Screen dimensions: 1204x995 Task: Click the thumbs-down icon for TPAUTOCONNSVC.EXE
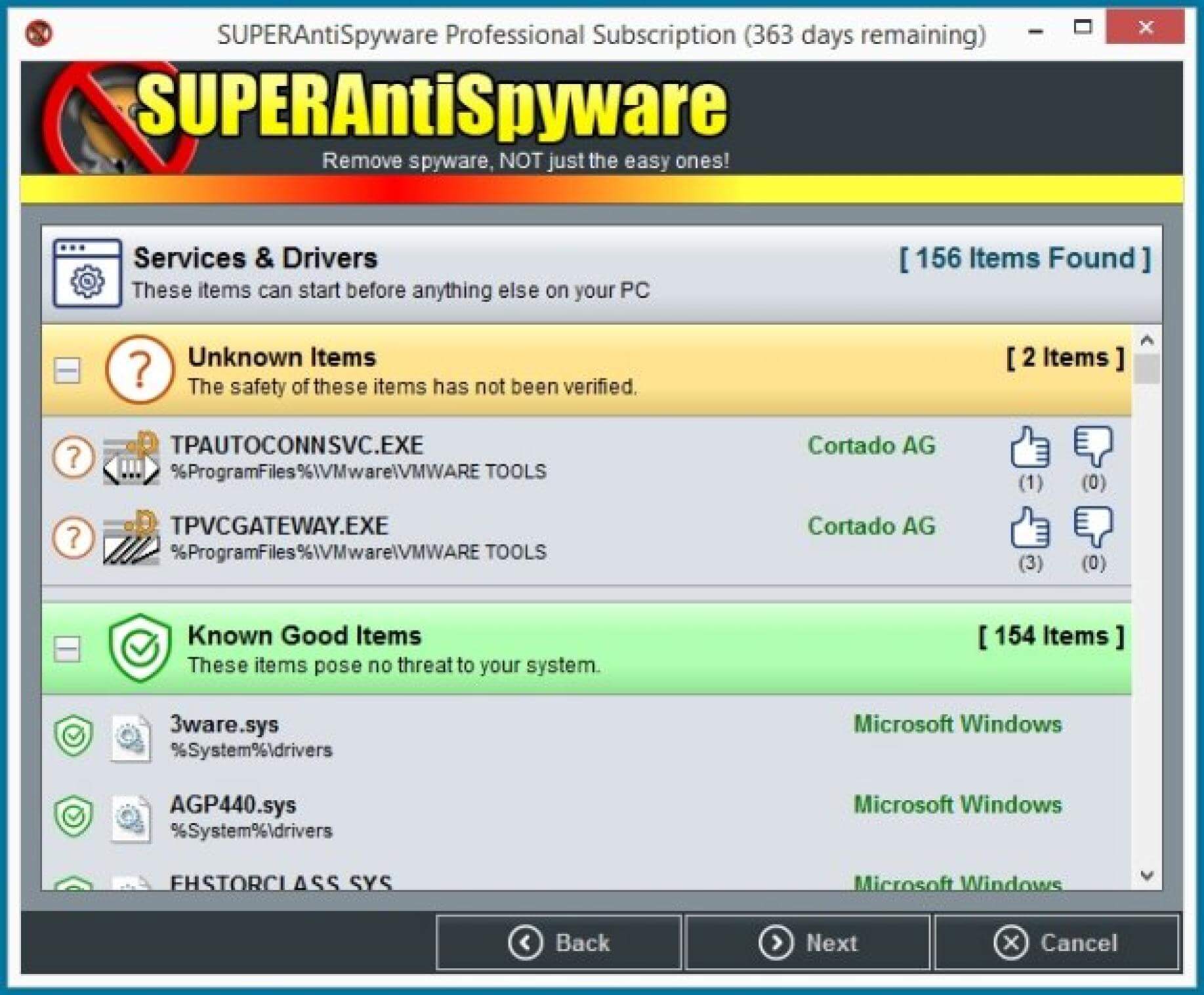1093,447
